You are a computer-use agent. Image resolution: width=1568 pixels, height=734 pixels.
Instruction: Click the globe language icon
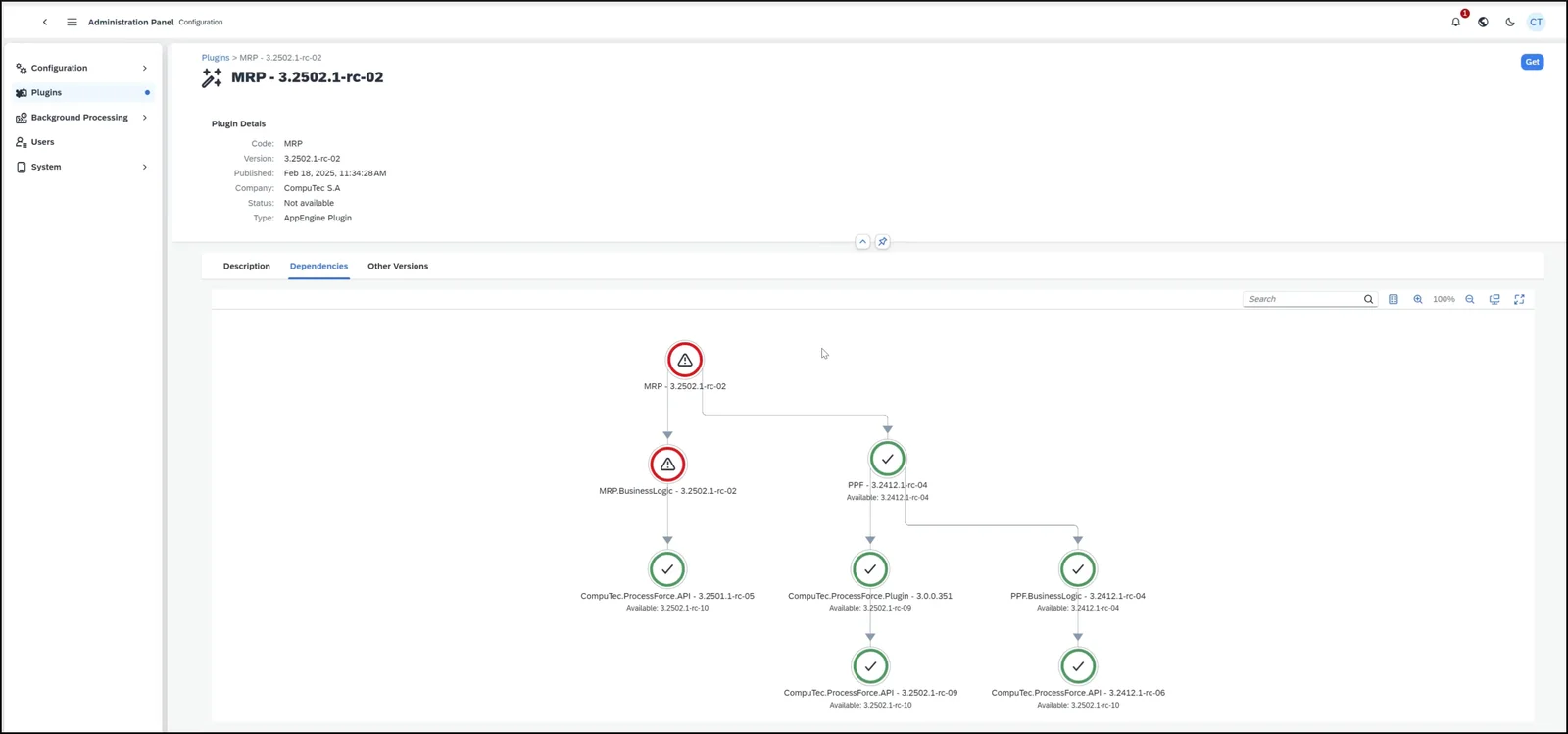coord(1483,22)
